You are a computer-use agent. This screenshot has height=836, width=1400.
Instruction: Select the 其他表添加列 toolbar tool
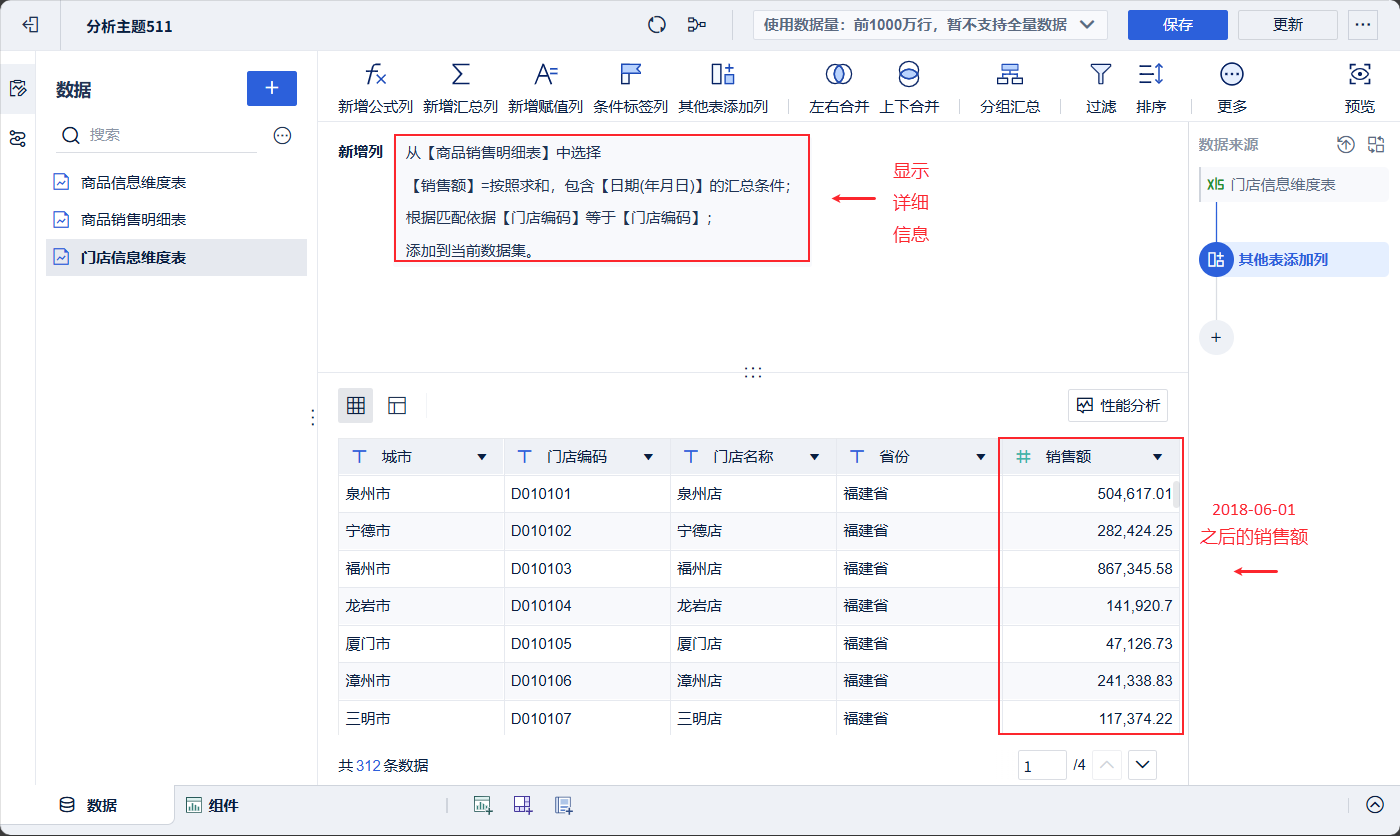tap(723, 88)
